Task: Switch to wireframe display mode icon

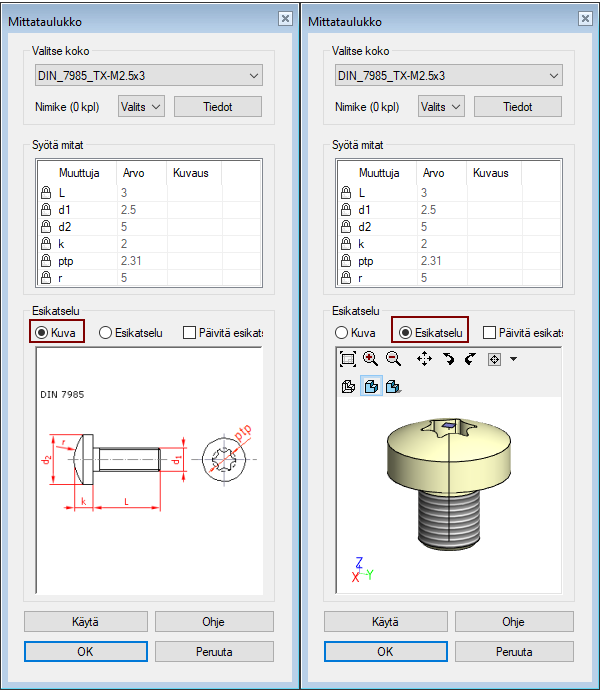Action: 348,386
